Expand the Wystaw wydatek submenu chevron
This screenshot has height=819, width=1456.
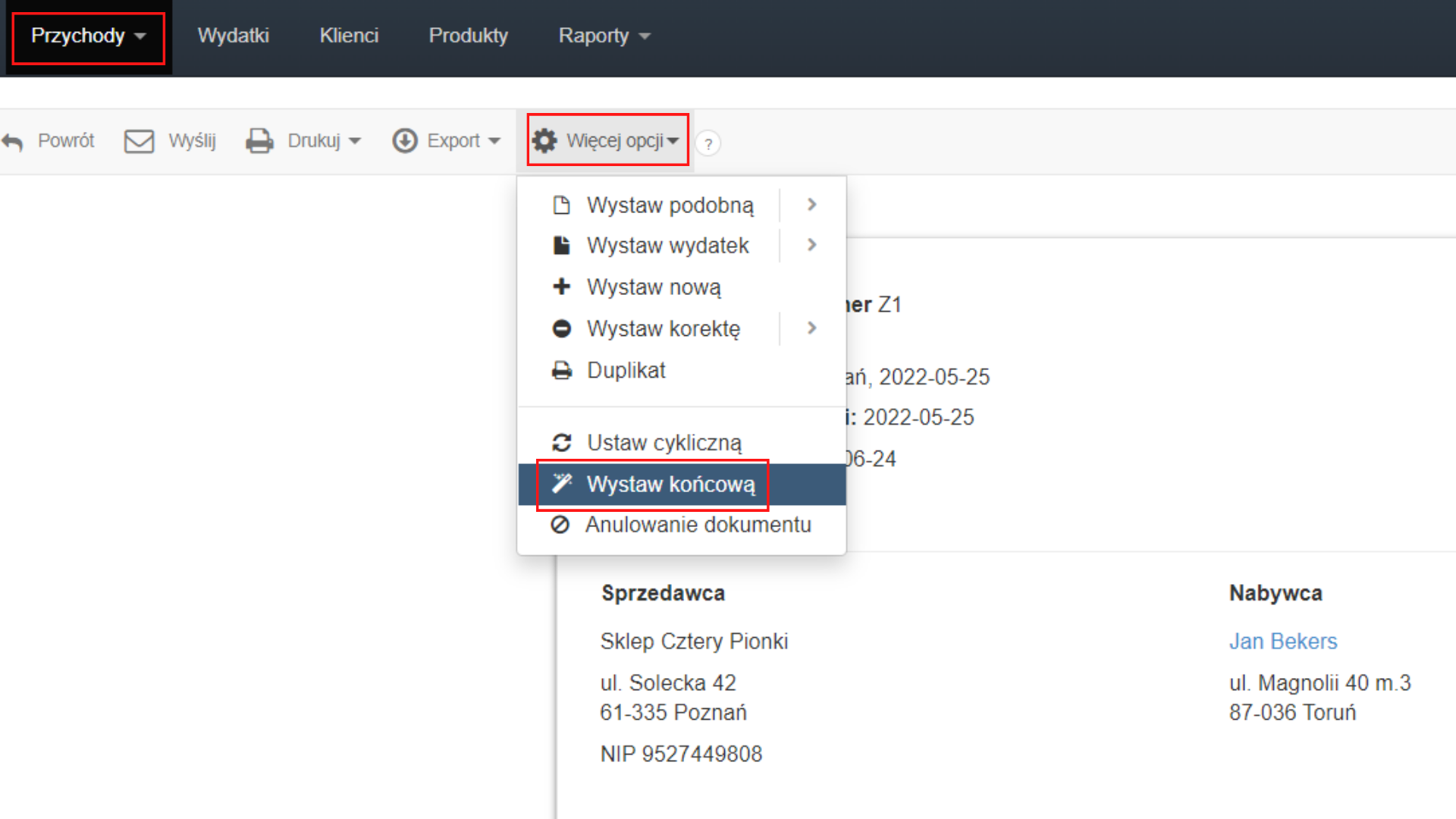coord(811,245)
